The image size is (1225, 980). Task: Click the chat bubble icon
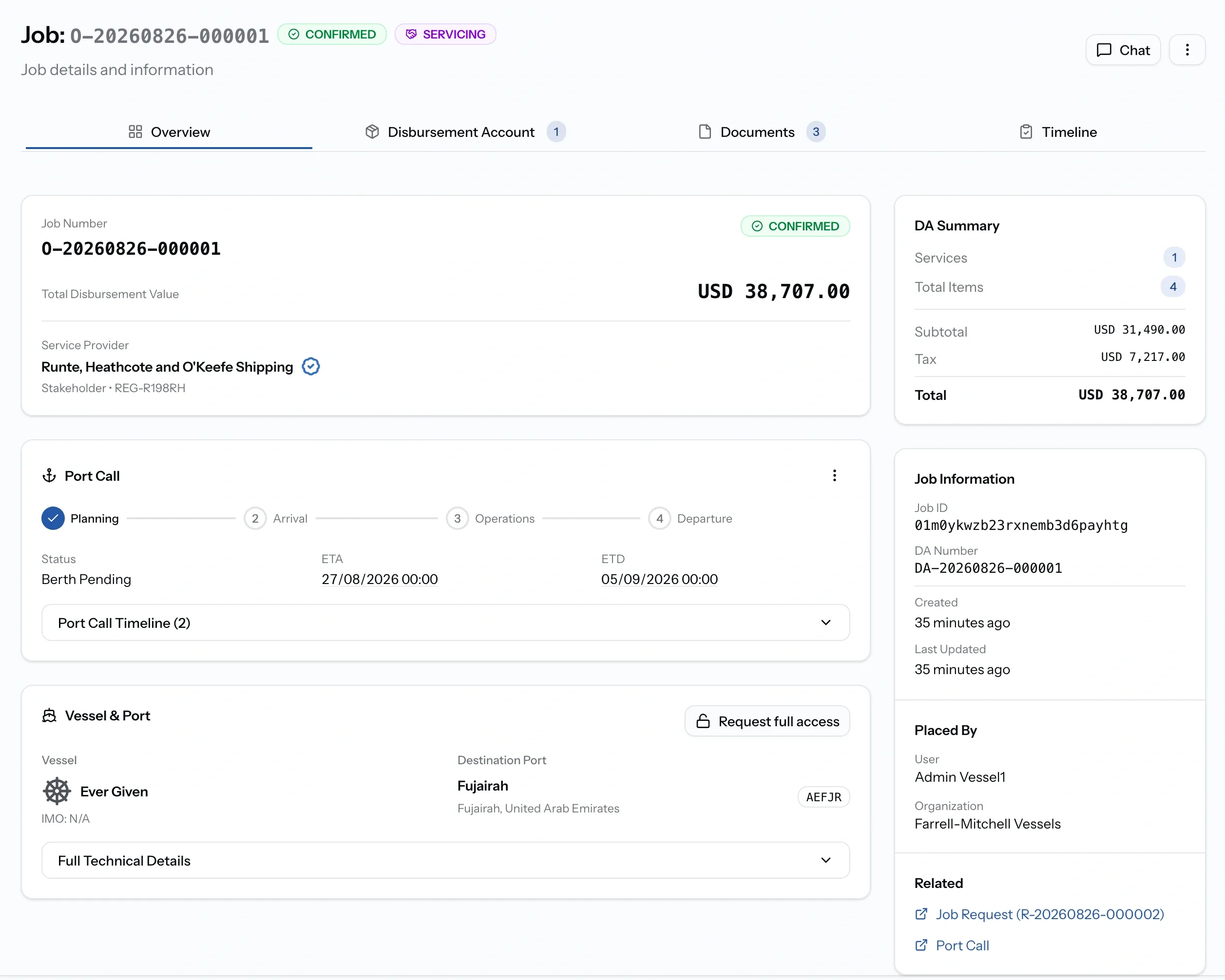[1104, 50]
